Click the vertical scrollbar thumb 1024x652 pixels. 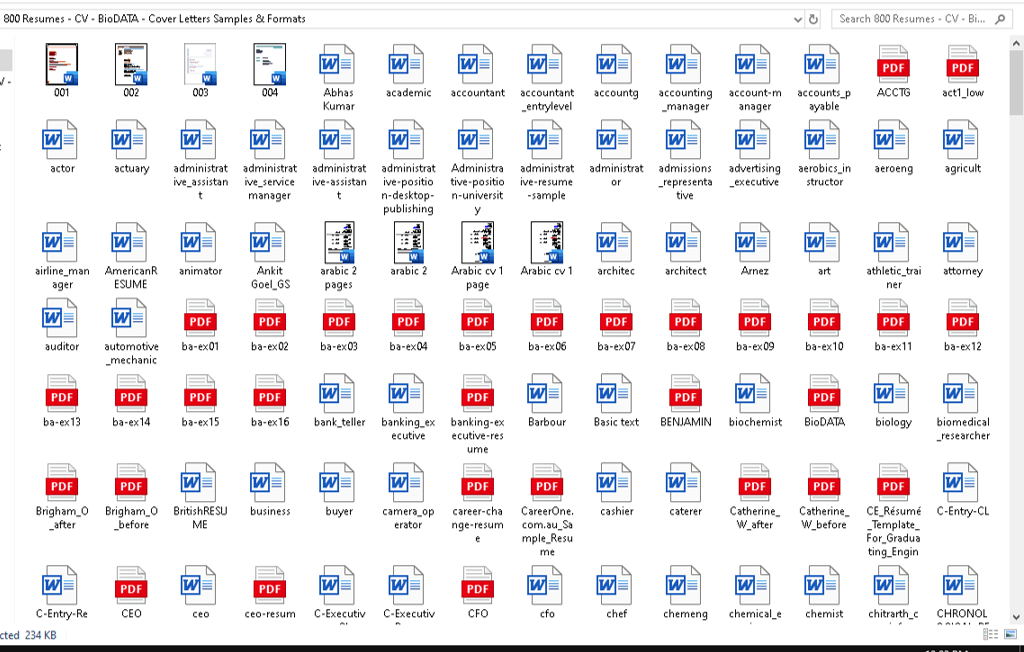pos(1016,83)
